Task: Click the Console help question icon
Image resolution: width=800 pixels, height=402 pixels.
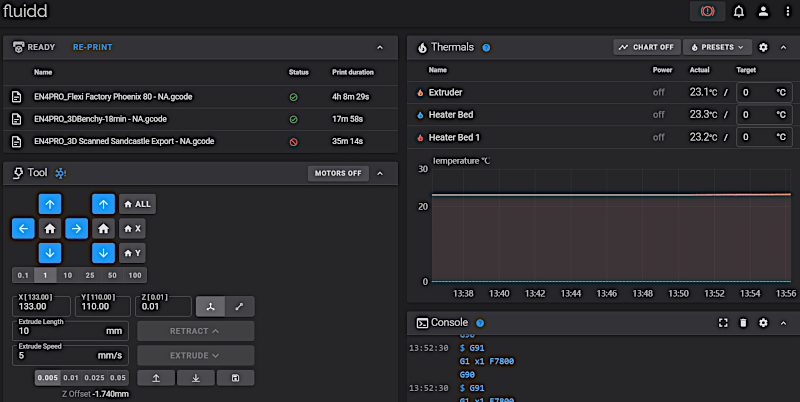Action: tap(480, 323)
